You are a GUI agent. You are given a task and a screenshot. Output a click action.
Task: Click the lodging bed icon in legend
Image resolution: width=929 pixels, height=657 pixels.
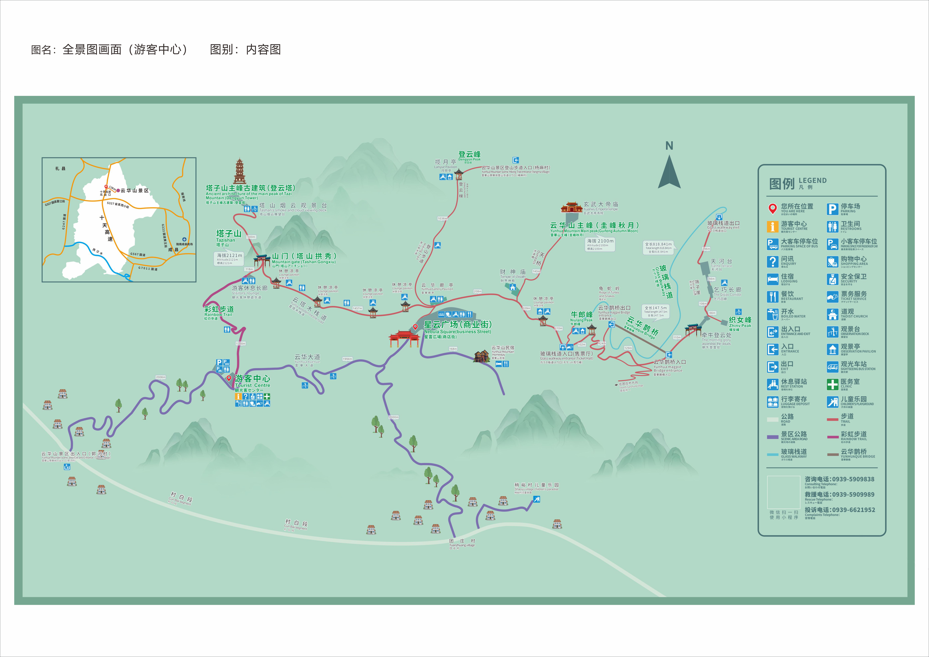coord(772,279)
